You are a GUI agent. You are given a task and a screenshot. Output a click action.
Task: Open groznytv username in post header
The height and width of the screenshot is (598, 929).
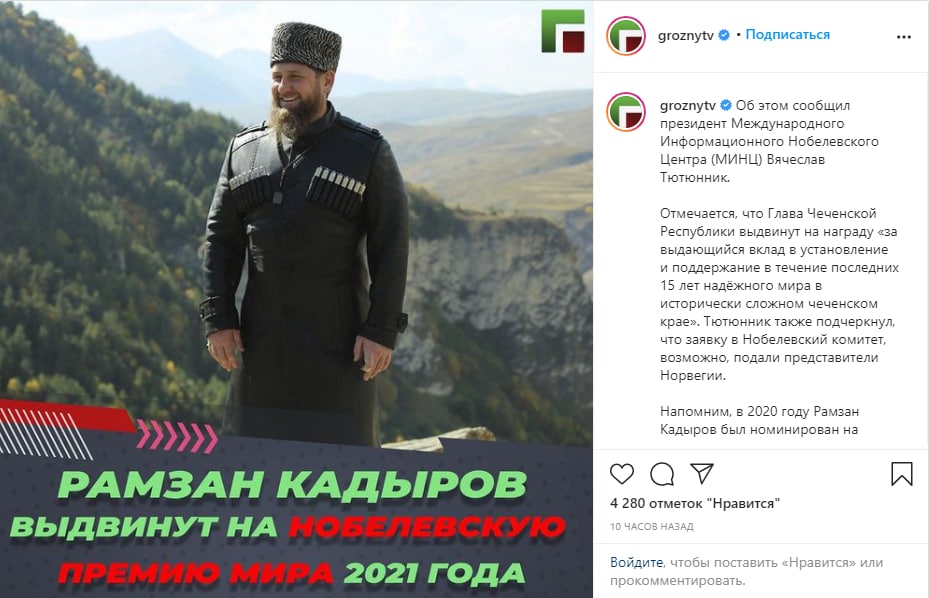coord(685,36)
